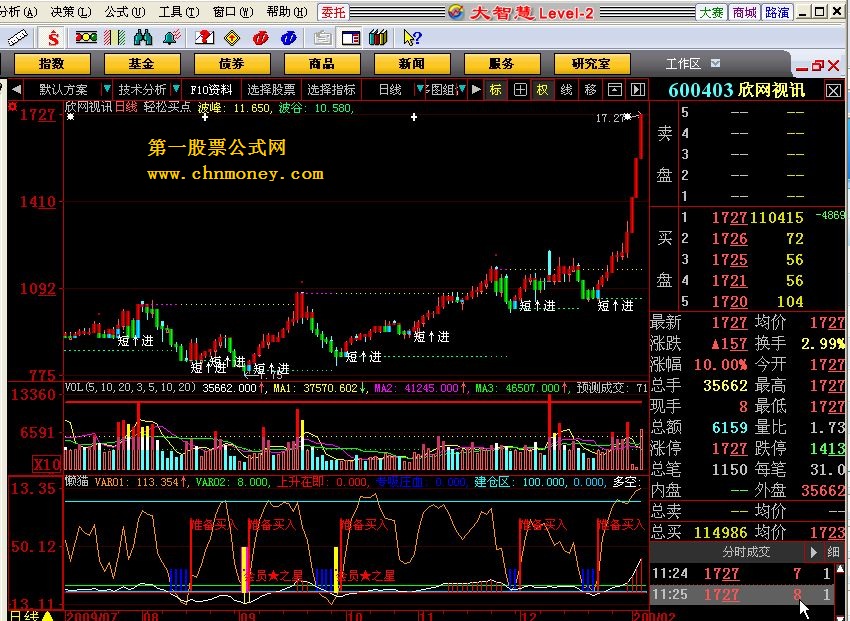Open the 日线 period dropdown arrow

[420, 89]
